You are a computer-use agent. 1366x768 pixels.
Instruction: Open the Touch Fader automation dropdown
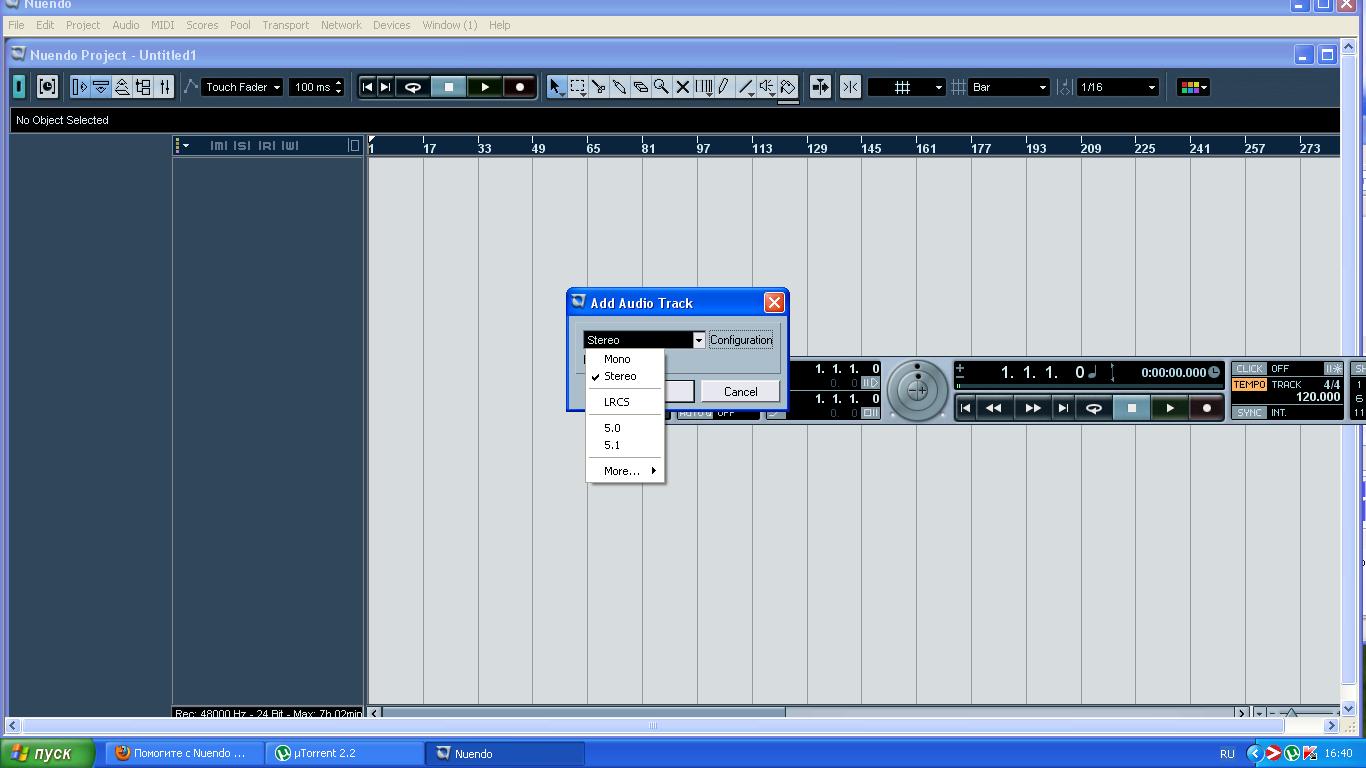click(x=243, y=87)
